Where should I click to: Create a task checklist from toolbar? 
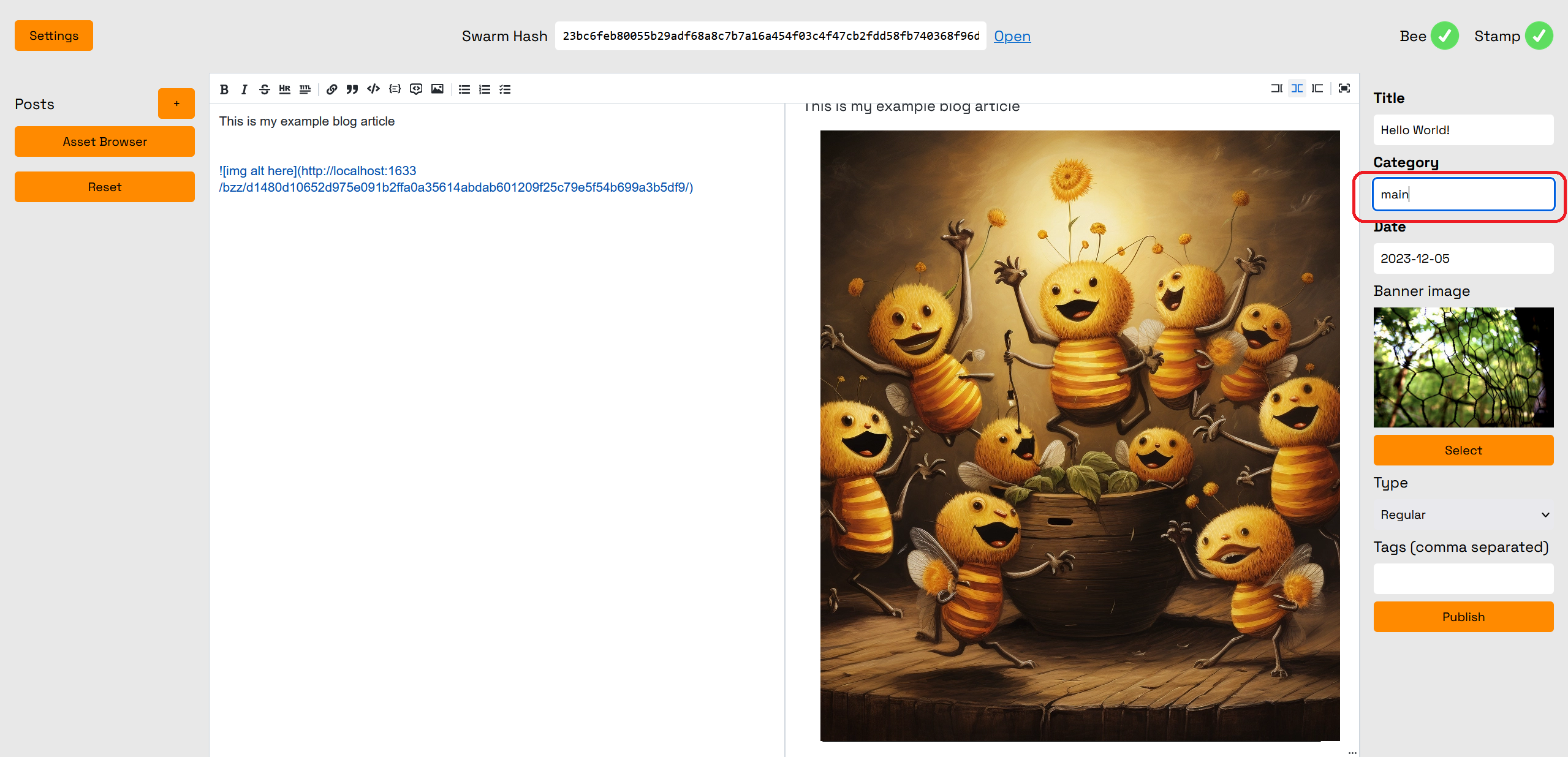click(505, 89)
